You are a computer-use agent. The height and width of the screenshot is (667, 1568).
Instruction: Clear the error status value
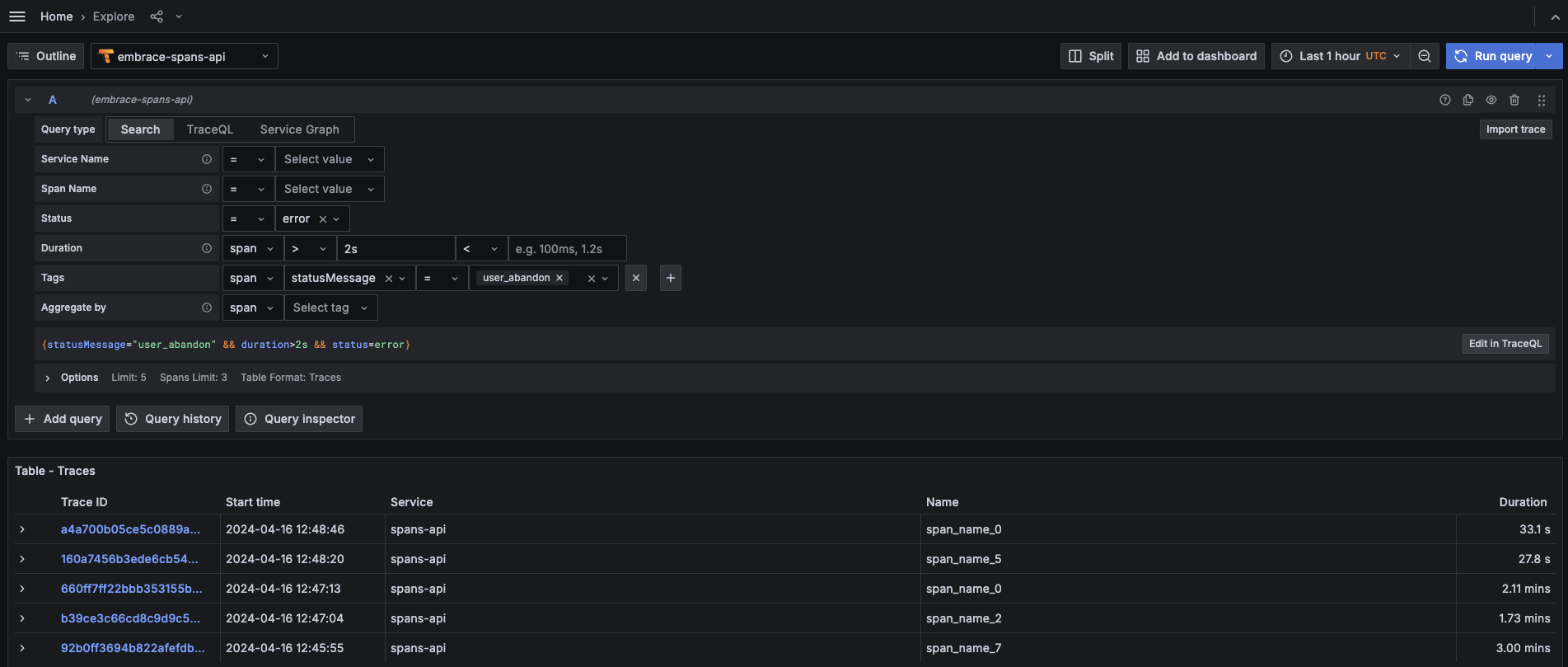point(323,219)
